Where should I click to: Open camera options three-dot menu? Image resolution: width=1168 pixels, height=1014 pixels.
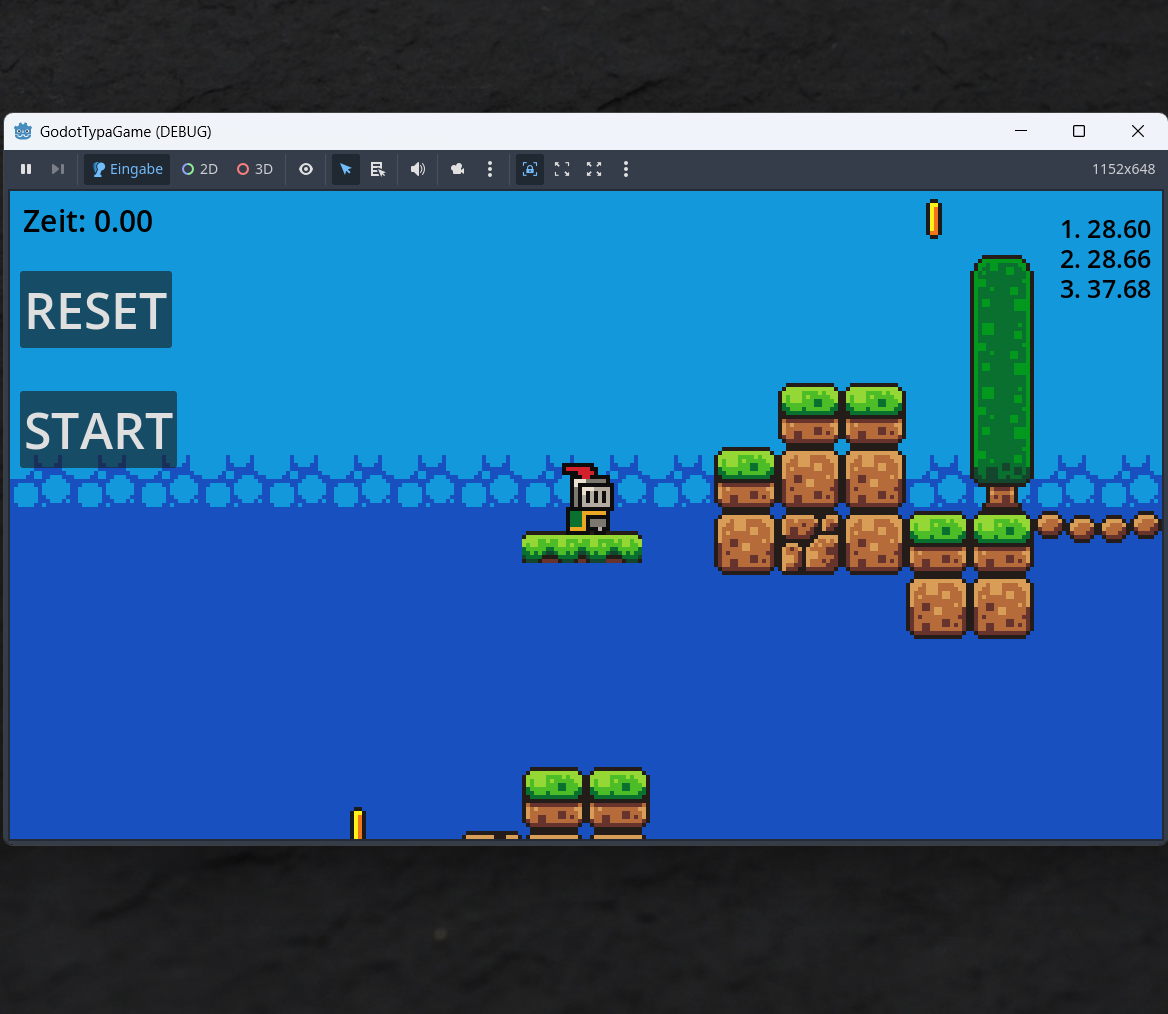tap(489, 169)
